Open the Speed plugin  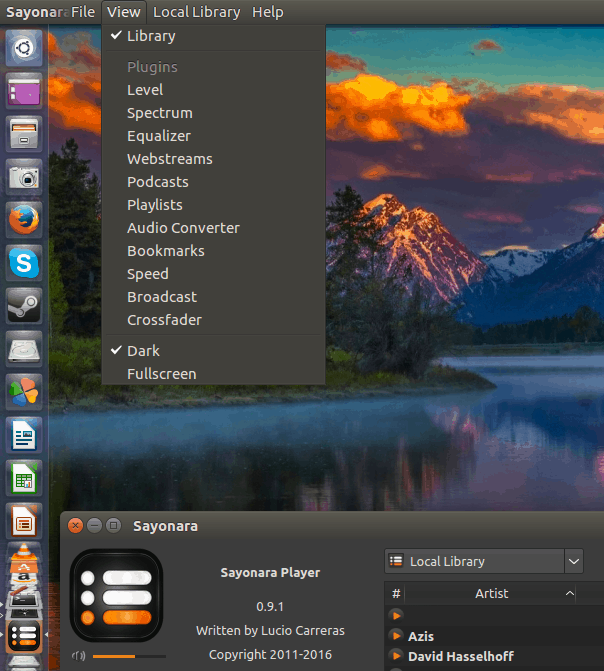pos(214,274)
